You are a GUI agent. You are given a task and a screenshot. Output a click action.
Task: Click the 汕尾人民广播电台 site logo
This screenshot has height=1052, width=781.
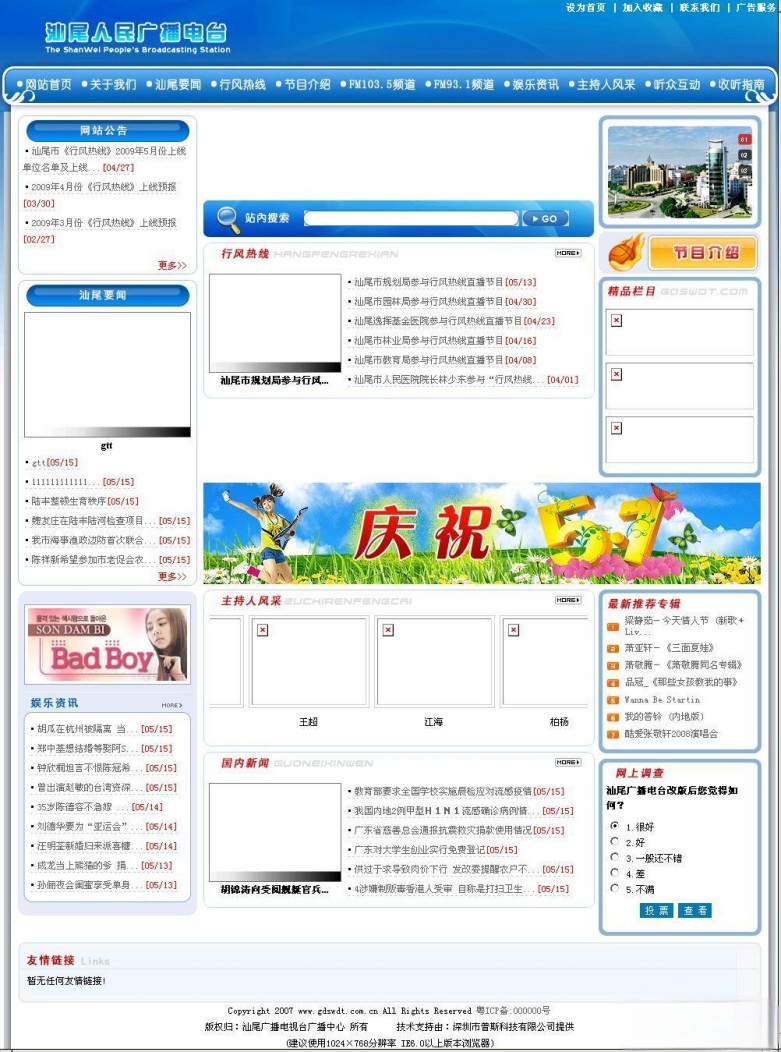pyautogui.click(x=137, y=38)
